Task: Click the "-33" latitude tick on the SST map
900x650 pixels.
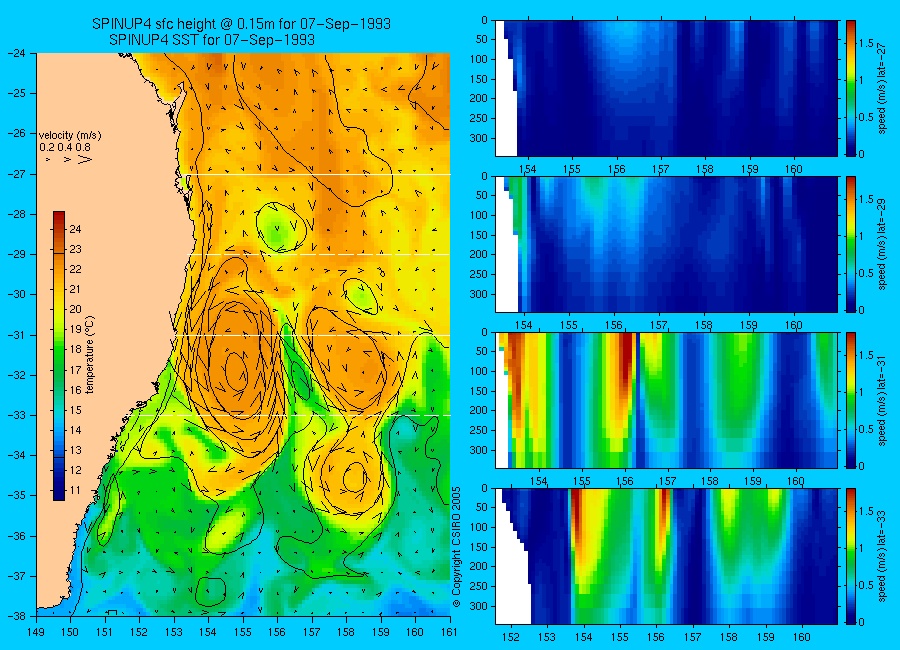Action: coord(16,415)
